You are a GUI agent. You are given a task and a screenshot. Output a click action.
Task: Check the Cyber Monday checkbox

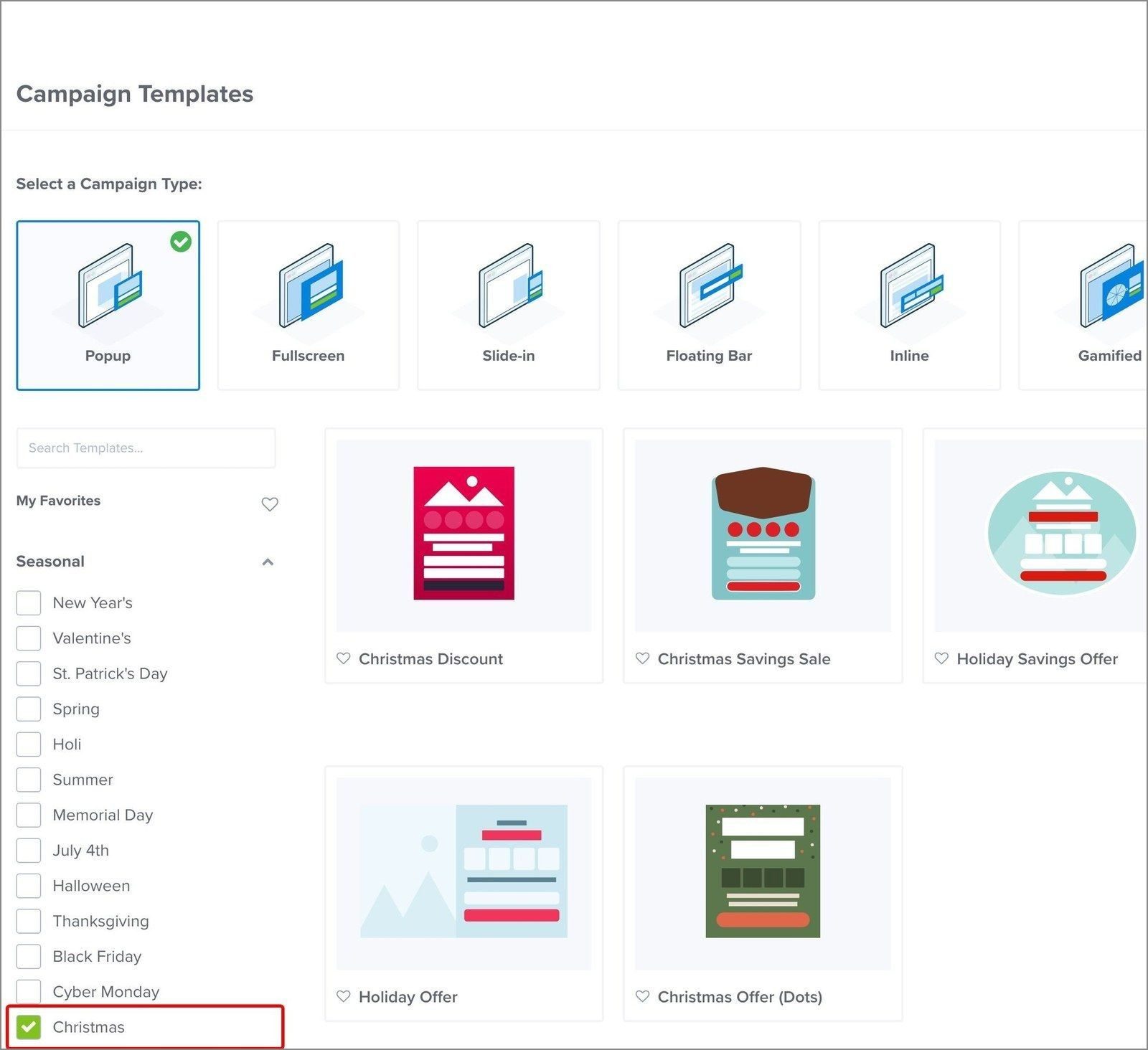tap(29, 992)
